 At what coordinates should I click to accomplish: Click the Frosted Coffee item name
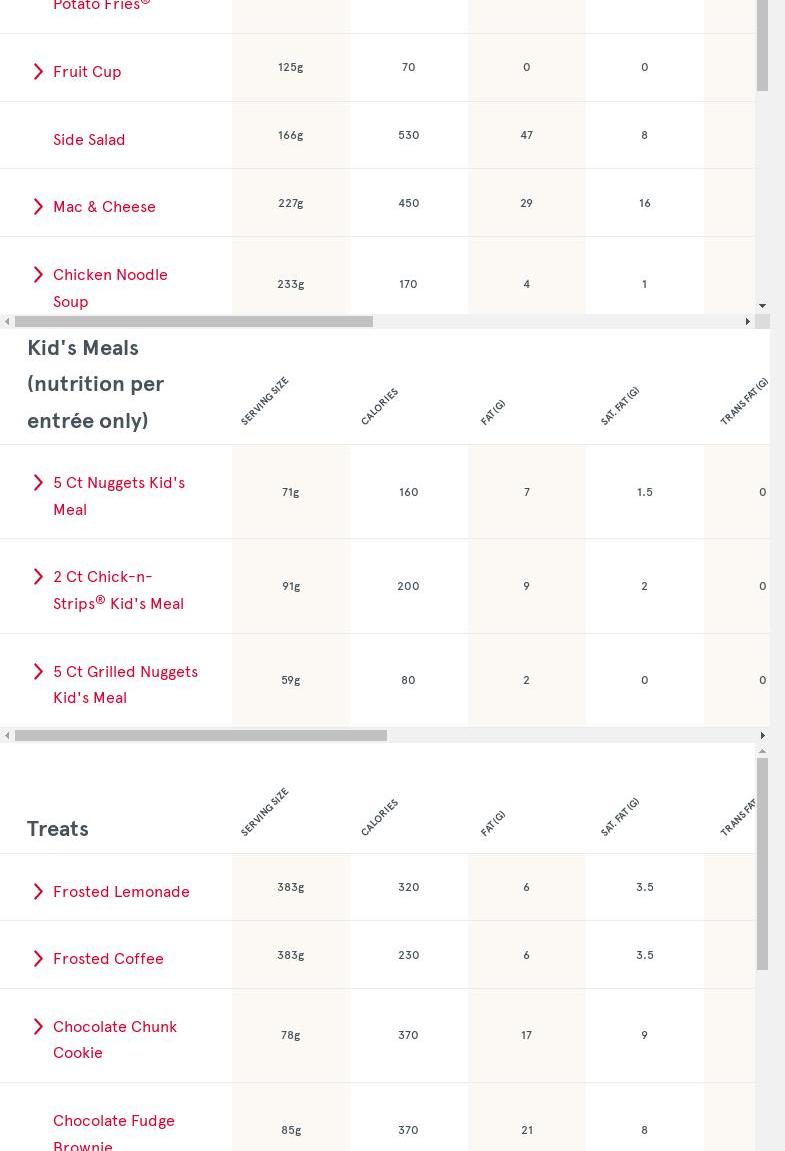(108, 959)
